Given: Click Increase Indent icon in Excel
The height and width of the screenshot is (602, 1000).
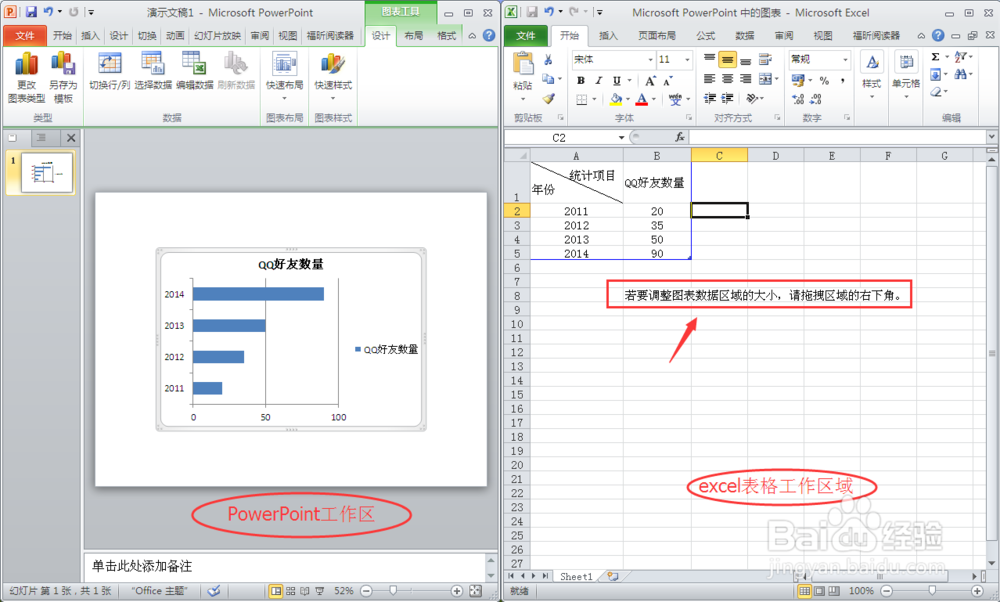Looking at the screenshot, I should click(x=727, y=98).
